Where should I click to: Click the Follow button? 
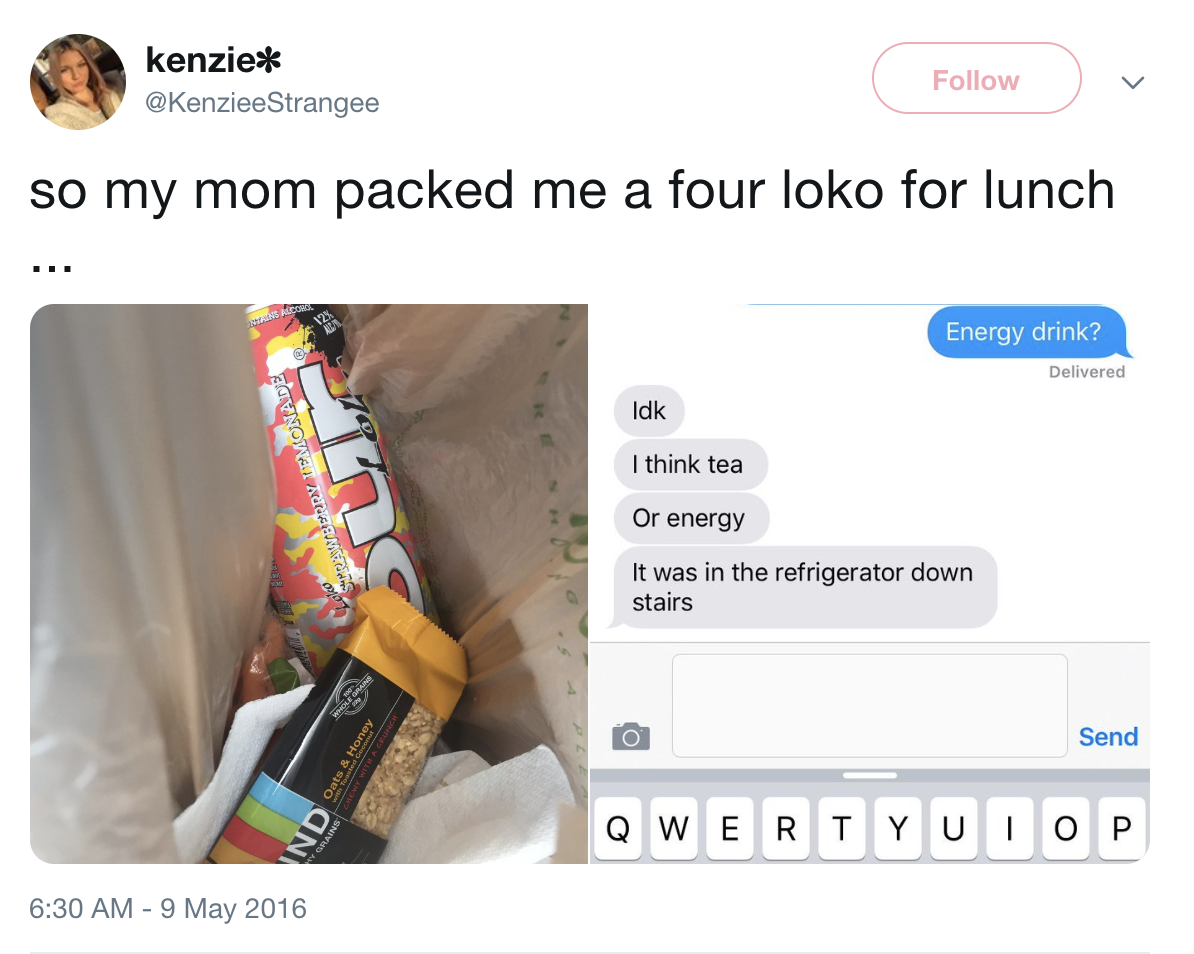tap(976, 78)
